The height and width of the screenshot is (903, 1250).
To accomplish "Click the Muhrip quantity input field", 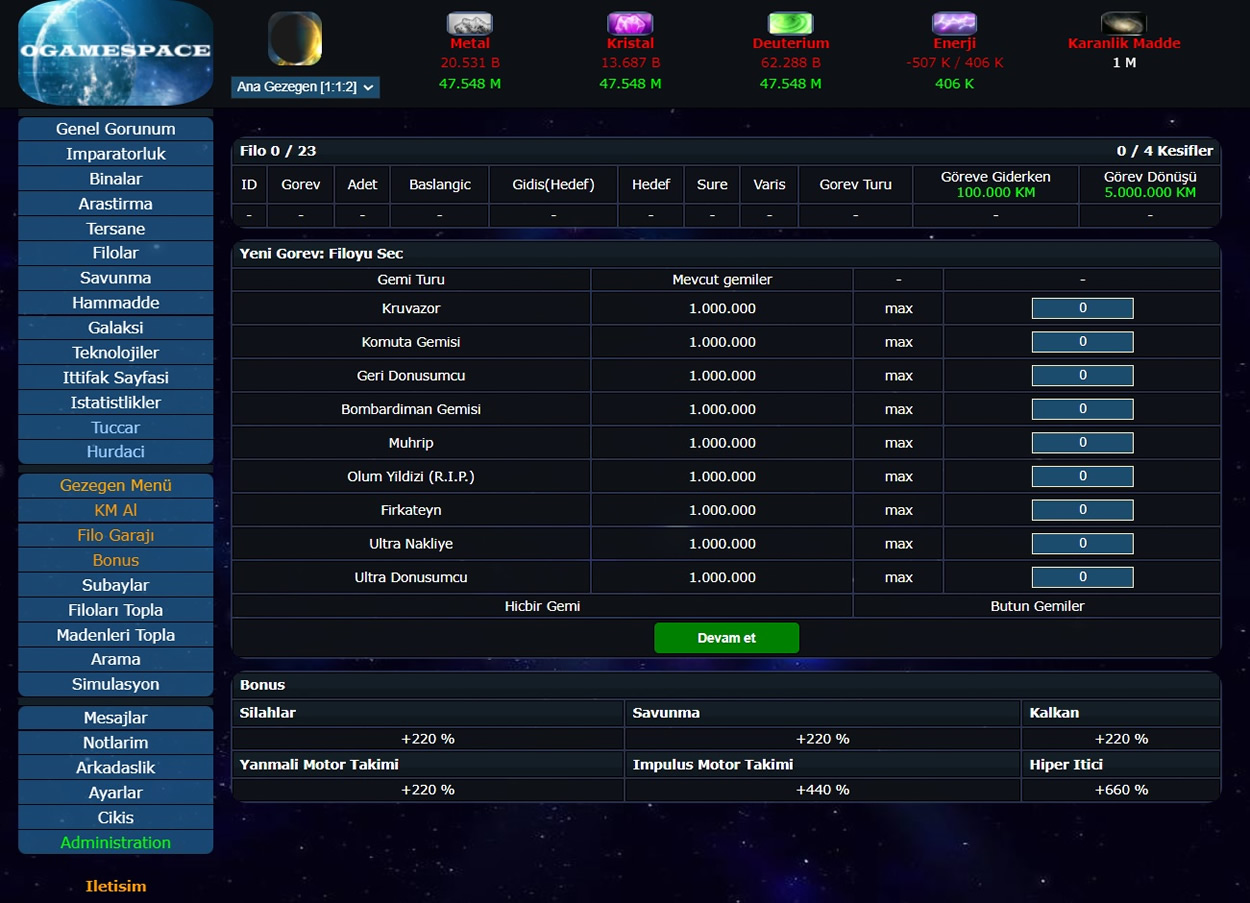I will click(1082, 443).
